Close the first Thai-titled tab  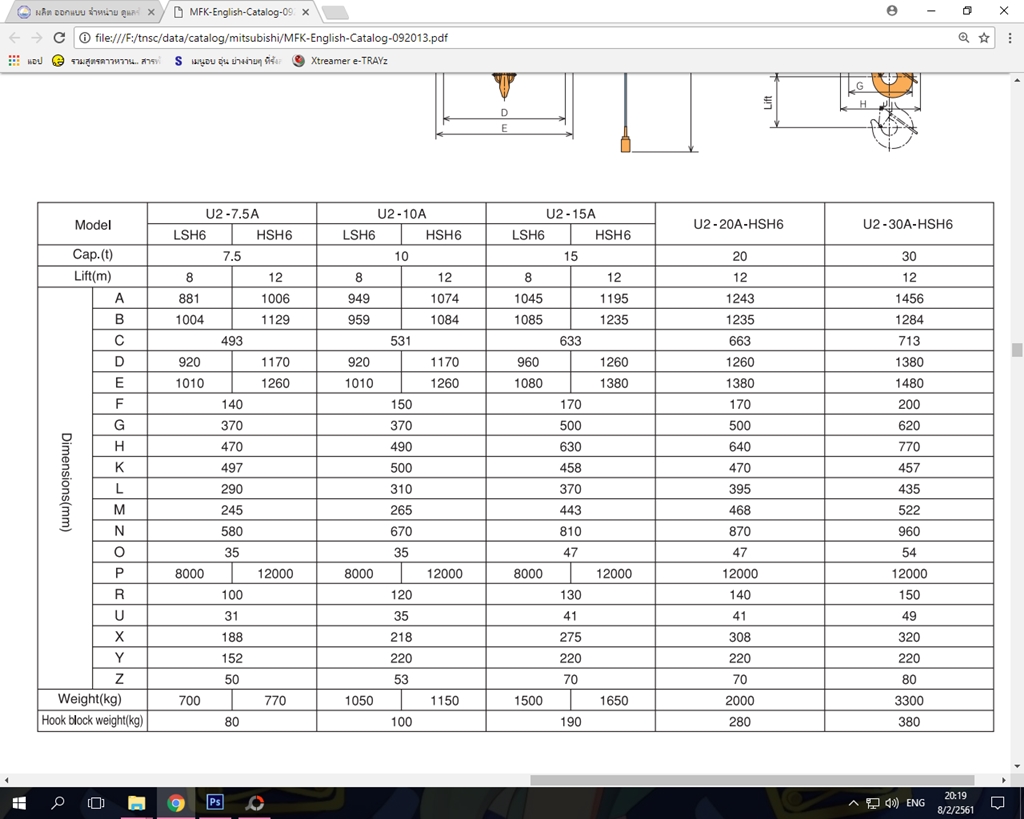click(x=152, y=12)
